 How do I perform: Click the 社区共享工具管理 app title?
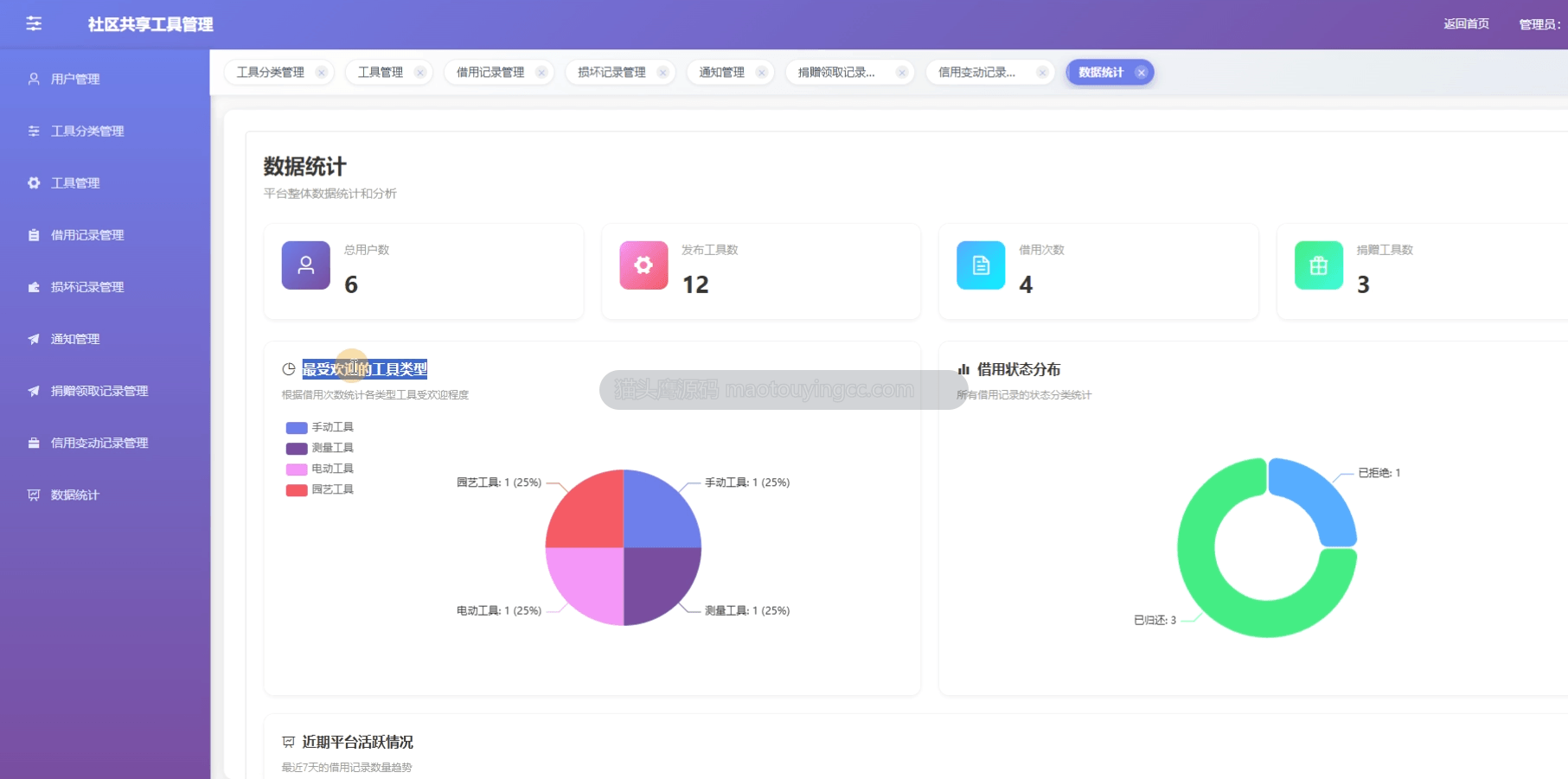[x=150, y=24]
